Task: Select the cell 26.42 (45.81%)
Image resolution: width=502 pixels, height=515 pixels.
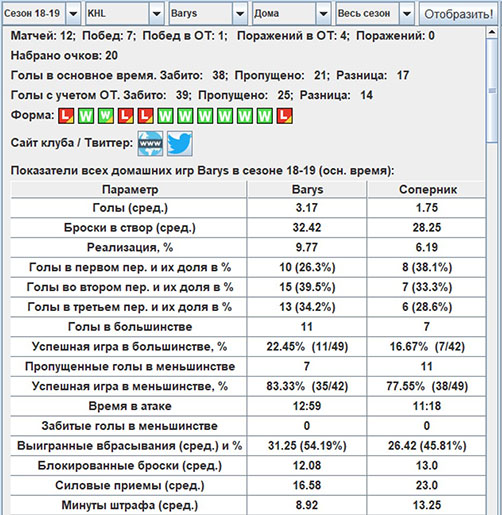Action: (427, 446)
